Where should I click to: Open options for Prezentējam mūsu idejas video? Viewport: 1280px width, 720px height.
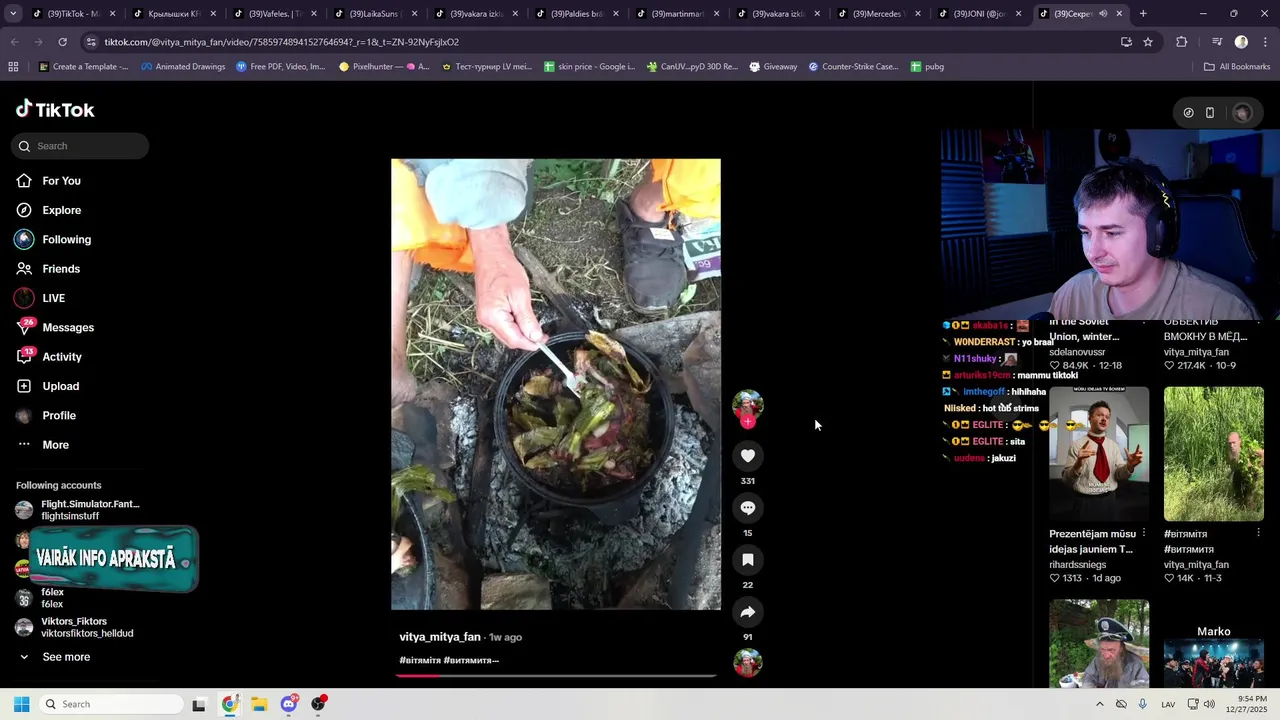click(x=1143, y=534)
